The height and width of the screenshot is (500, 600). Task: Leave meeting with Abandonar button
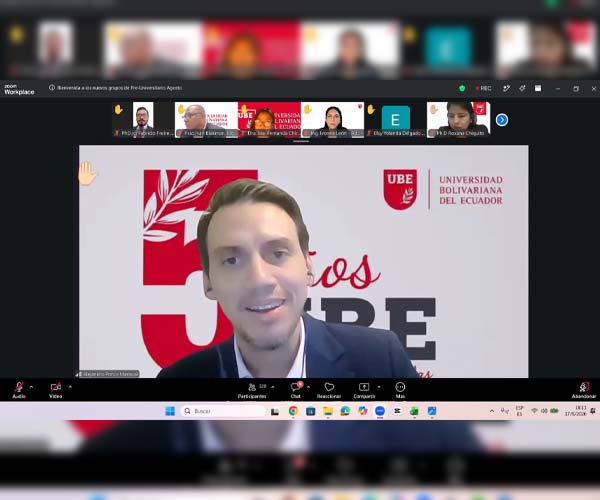(x=584, y=390)
